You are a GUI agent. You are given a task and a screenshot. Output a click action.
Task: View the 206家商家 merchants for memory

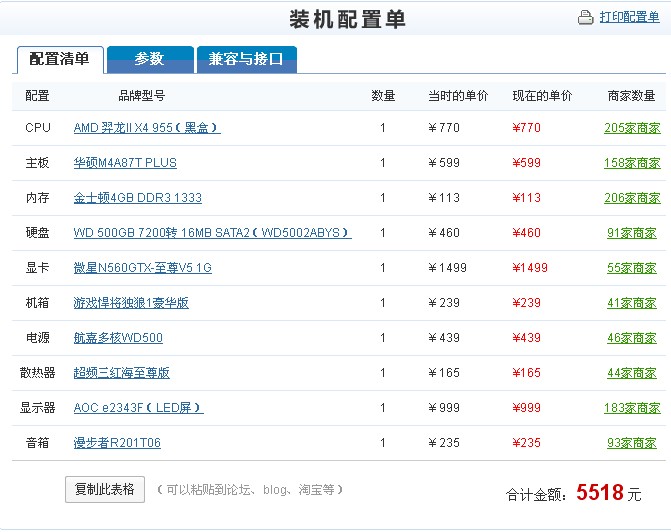[x=632, y=198]
